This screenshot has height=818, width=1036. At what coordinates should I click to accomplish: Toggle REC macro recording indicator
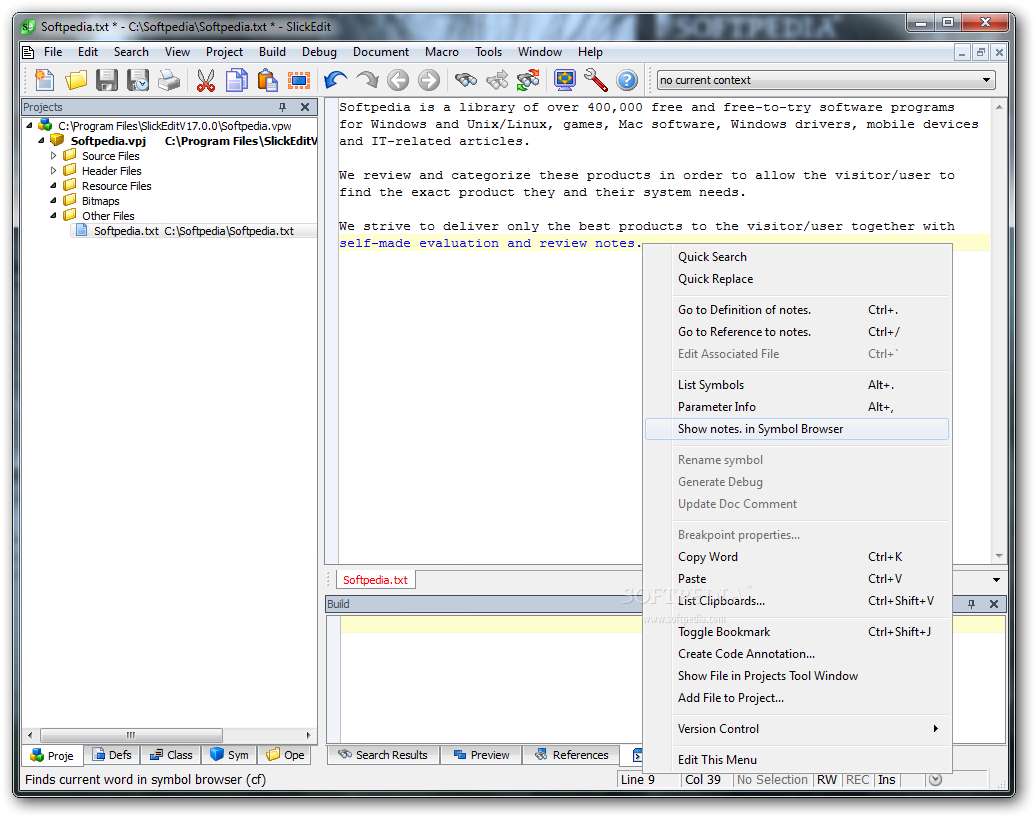858,780
